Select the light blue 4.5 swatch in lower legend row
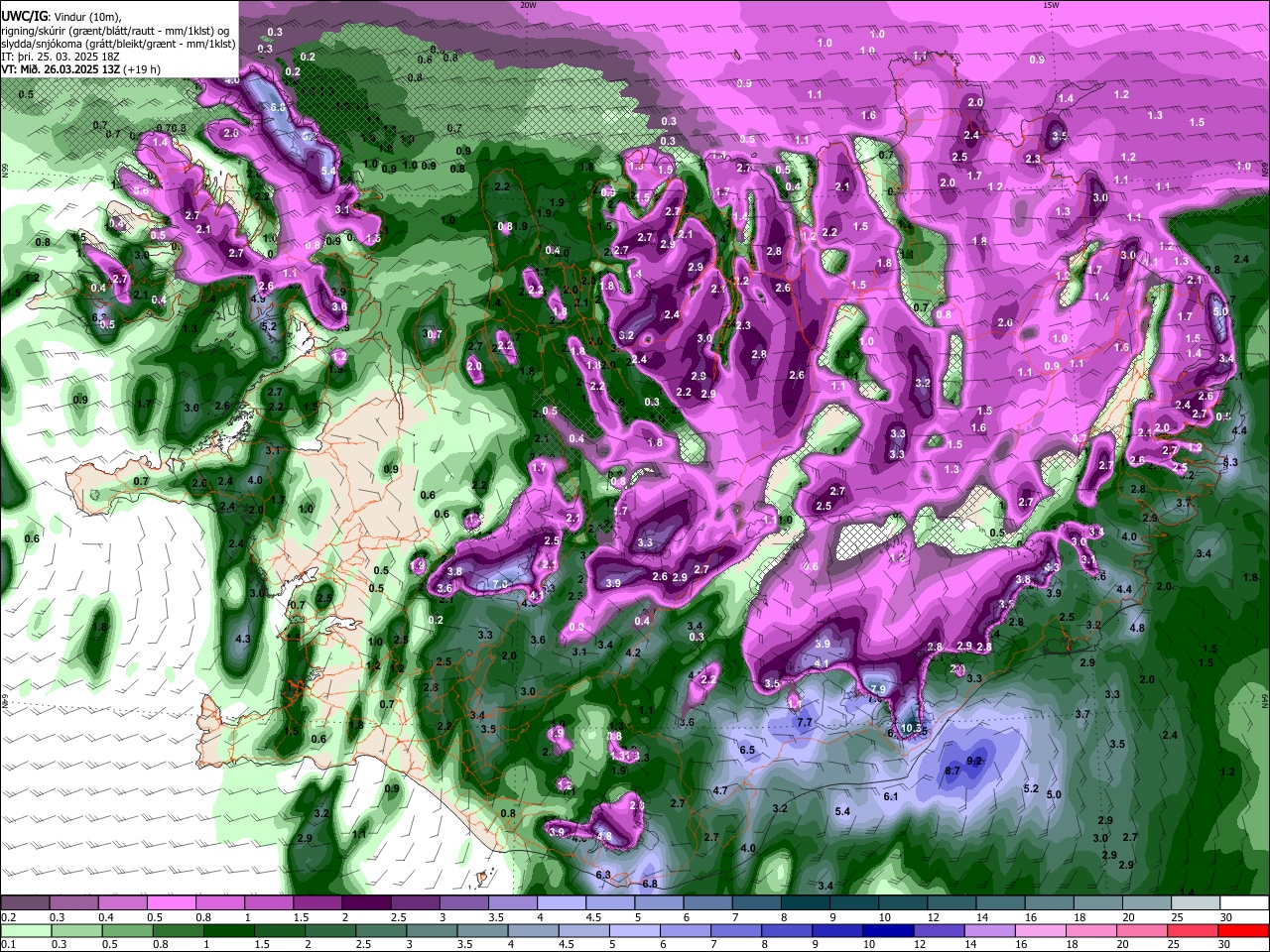1270x952 pixels. tap(583, 931)
